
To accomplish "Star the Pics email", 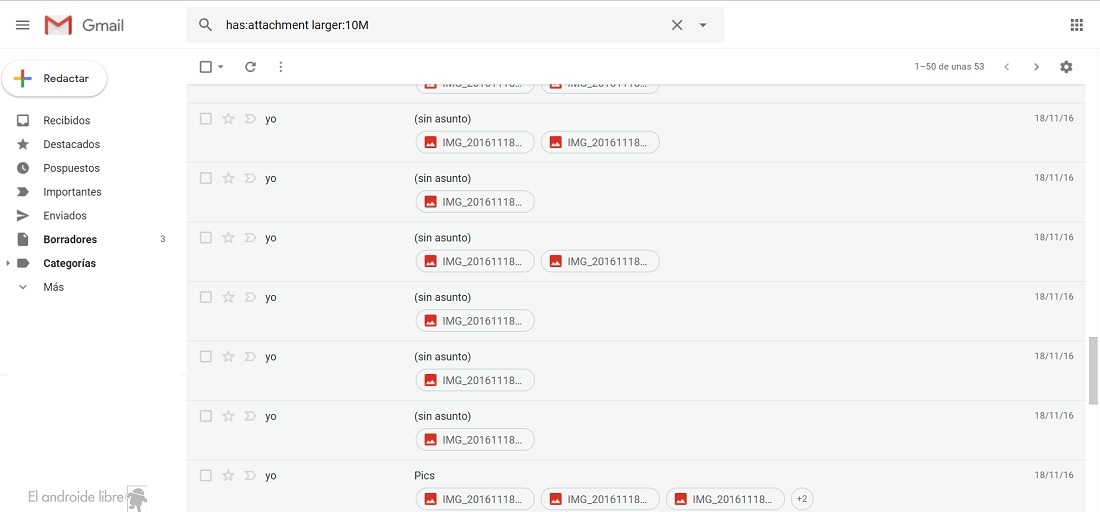I will click(x=228, y=476).
